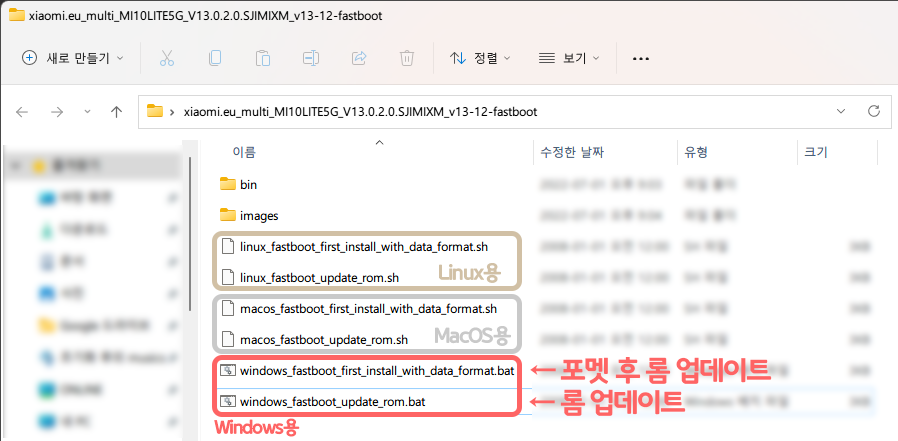
Task: Click the Paste clipboard icon
Action: click(x=263, y=58)
